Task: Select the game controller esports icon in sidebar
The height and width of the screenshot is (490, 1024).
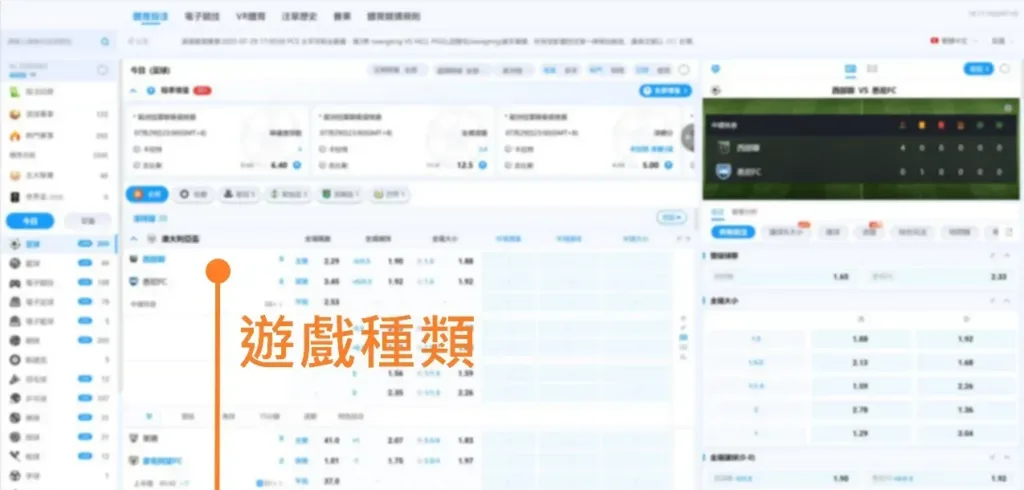Action: click(x=15, y=282)
